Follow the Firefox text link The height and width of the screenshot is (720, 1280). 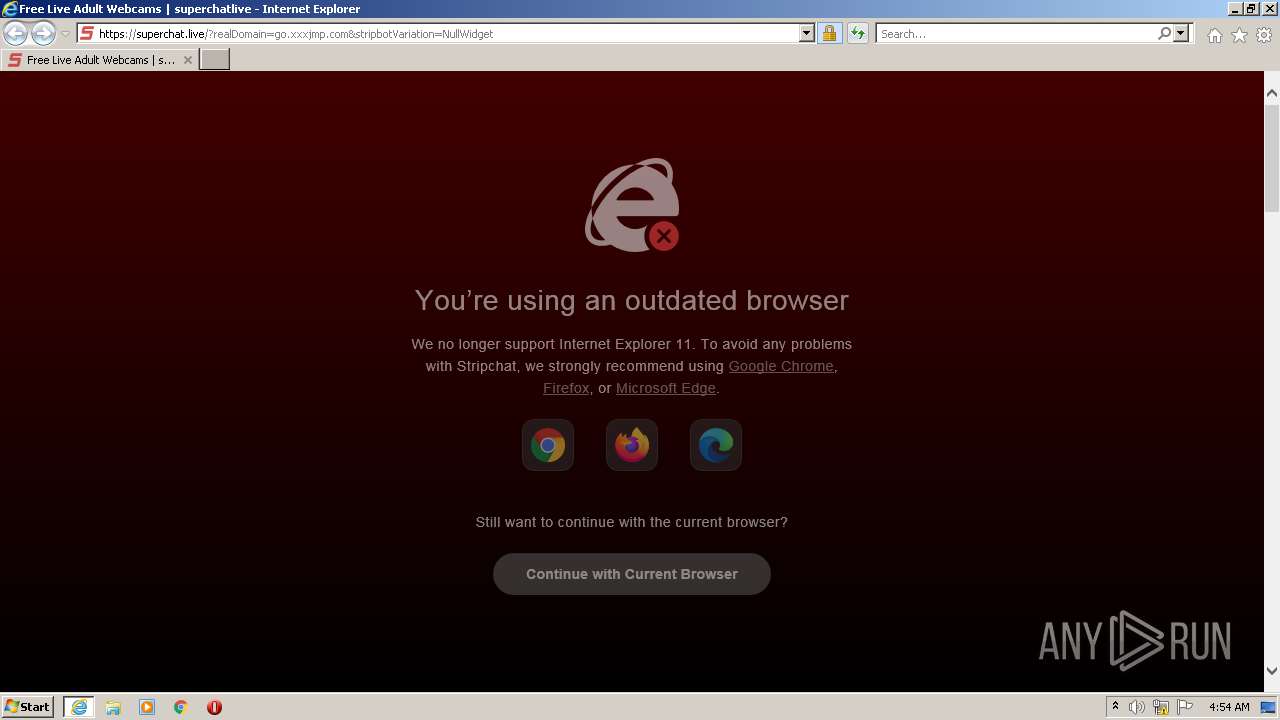566,388
